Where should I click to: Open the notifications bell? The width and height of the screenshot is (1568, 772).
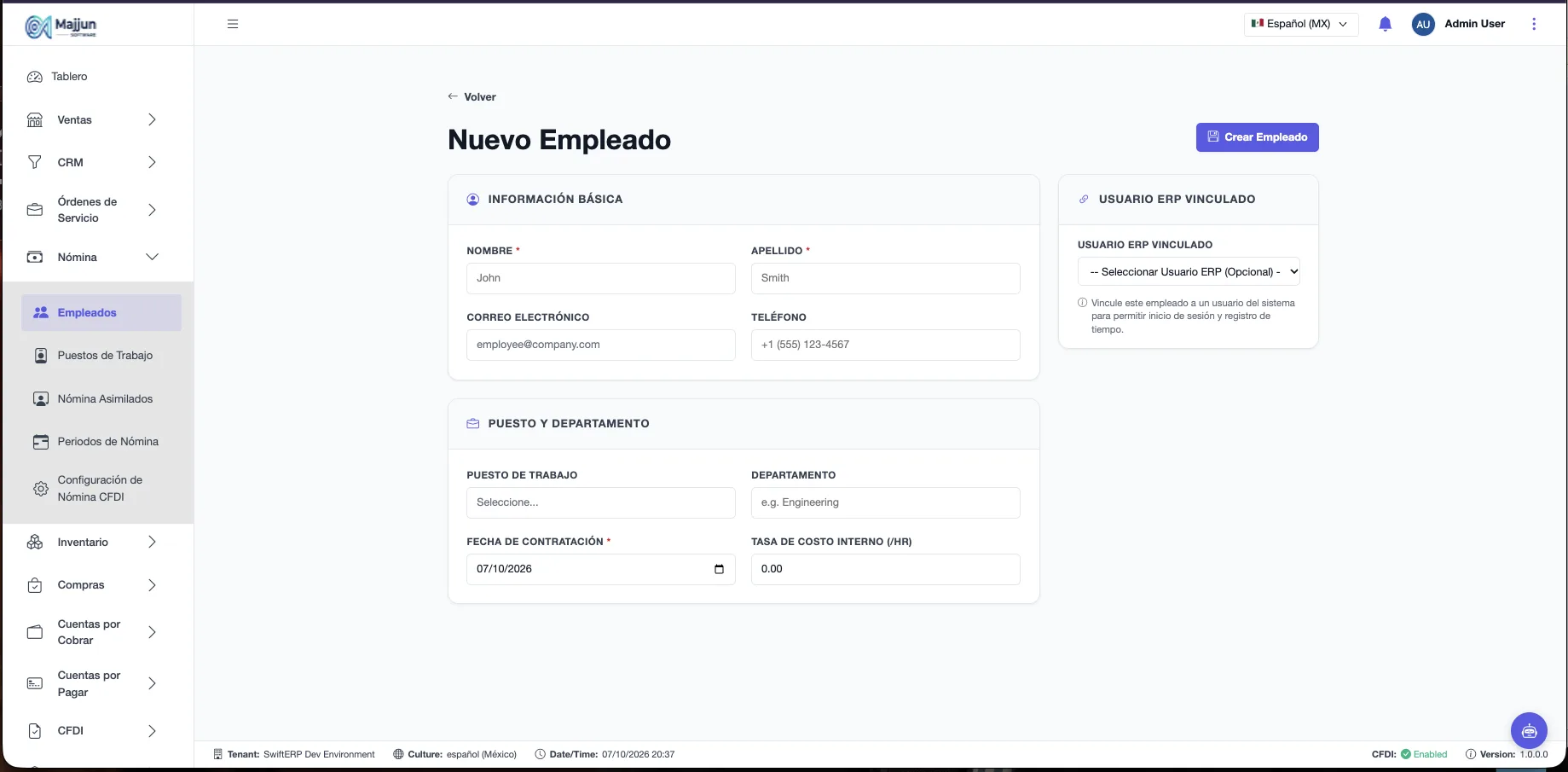[1385, 24]
